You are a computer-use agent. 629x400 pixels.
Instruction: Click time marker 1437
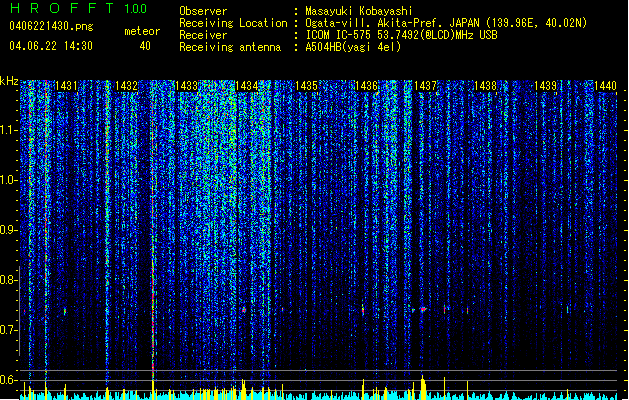pos(425,86)
